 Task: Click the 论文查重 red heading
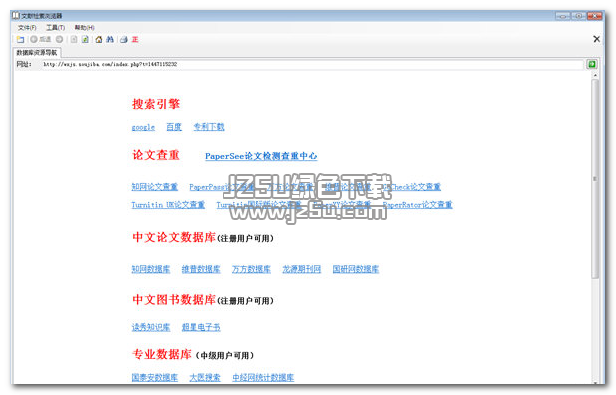coord(156,155)
